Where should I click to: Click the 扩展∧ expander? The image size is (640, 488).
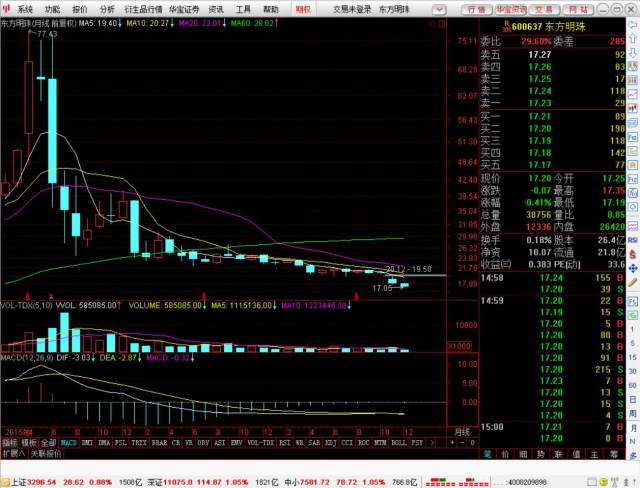14,453
